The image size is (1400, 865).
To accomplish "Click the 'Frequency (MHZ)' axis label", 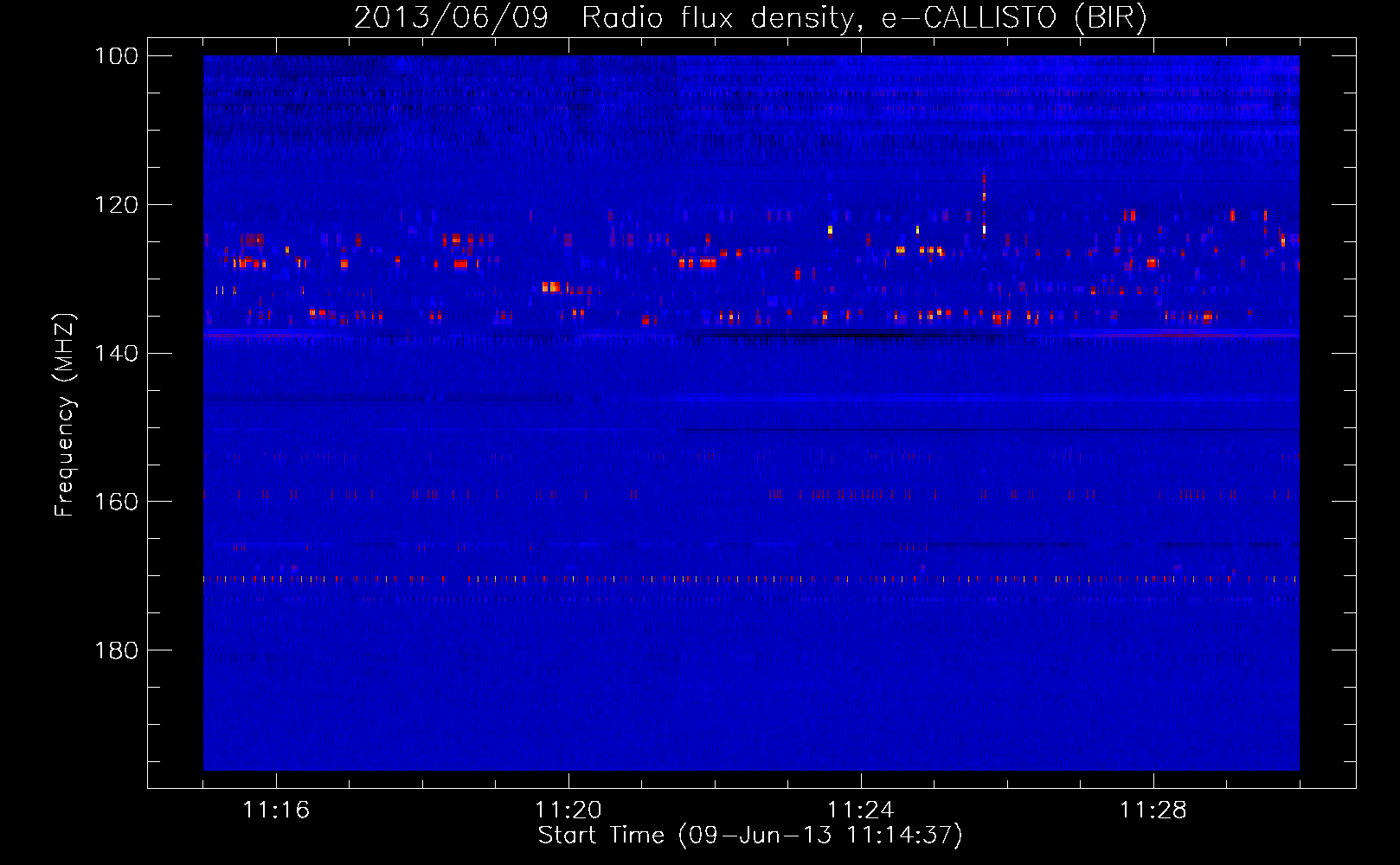I will 65,414.
